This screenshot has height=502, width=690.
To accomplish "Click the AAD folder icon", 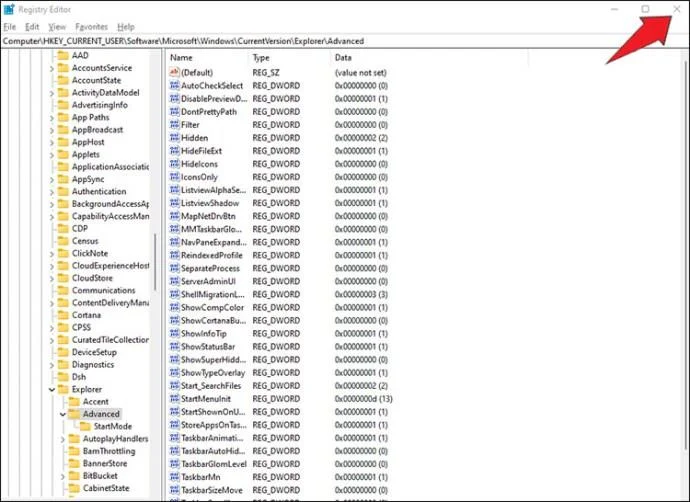I will point(63,55).
